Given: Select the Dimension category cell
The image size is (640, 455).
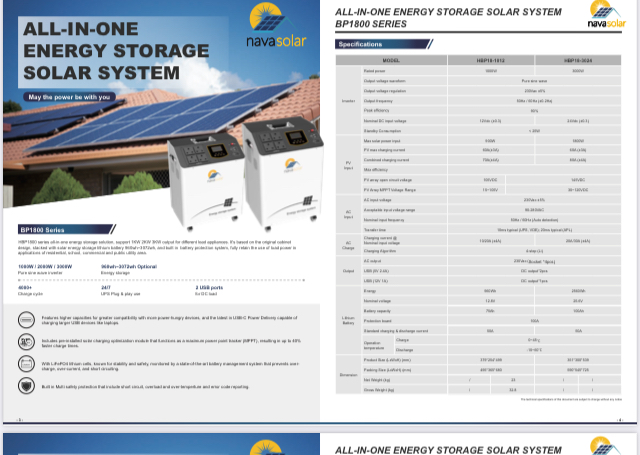Looking at the screenshot, I should pyautogui.click(x=348, y=375).
